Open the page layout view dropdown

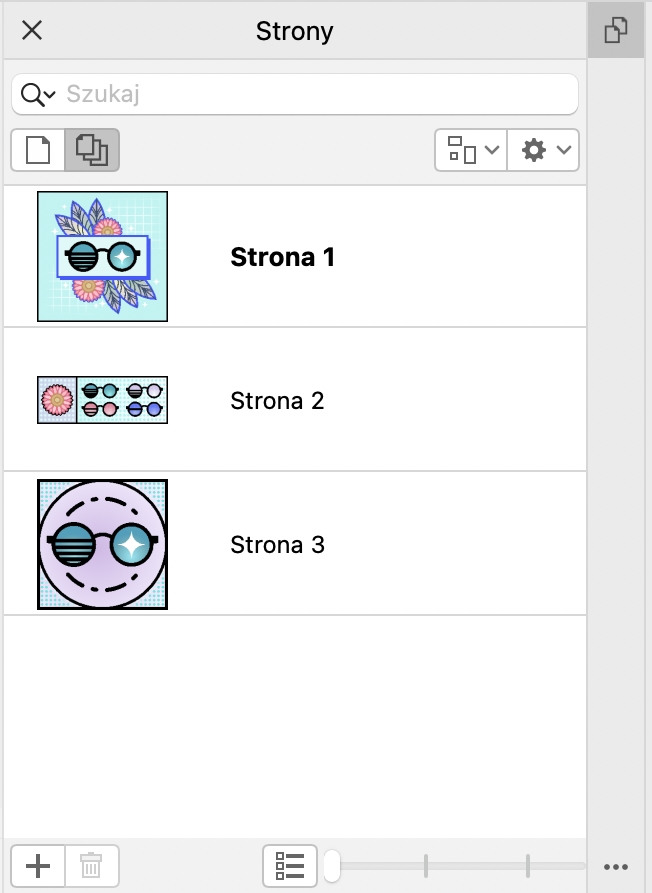[472, 150]
